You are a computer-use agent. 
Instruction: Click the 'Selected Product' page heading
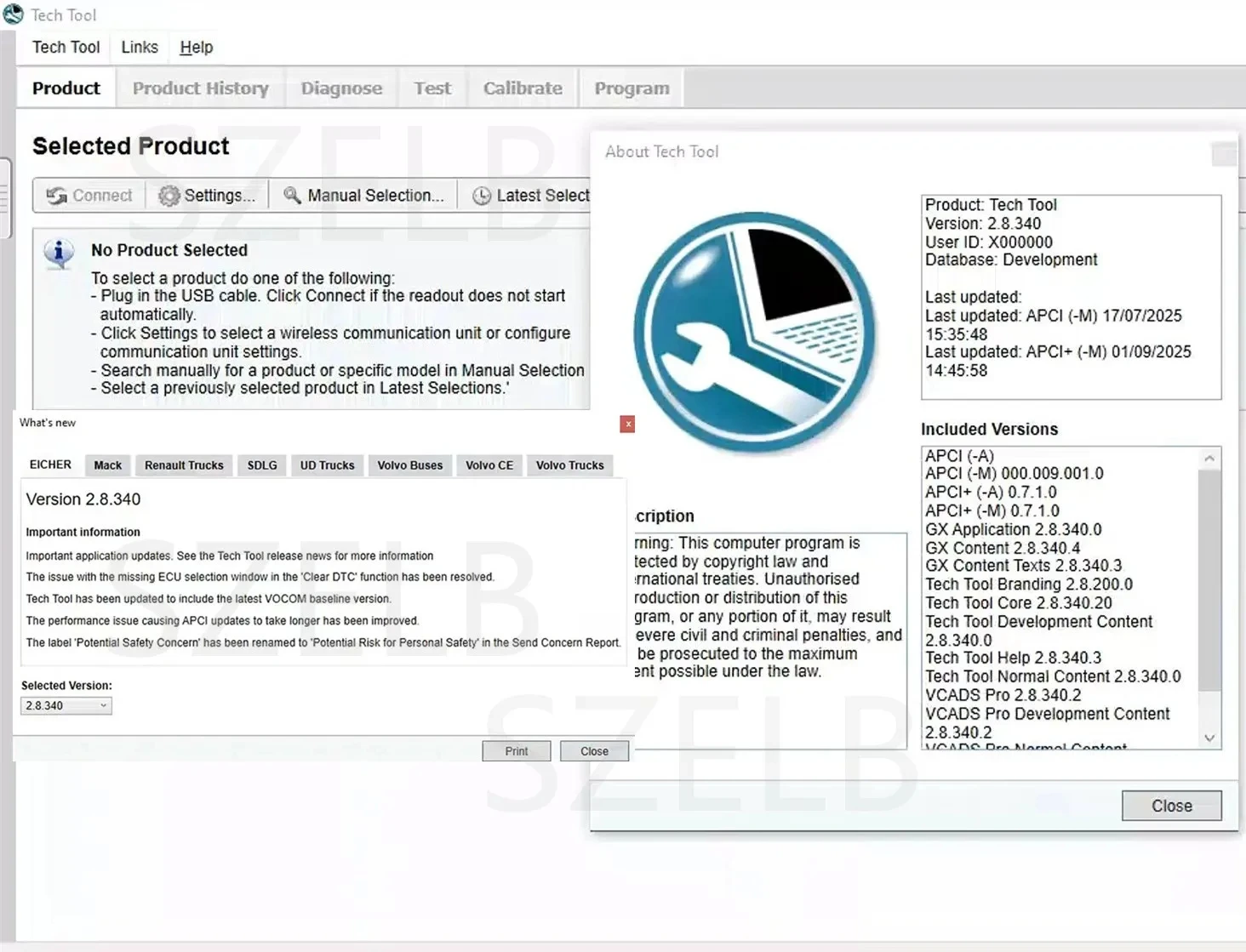pyautogui.click(x=131, y=146)
